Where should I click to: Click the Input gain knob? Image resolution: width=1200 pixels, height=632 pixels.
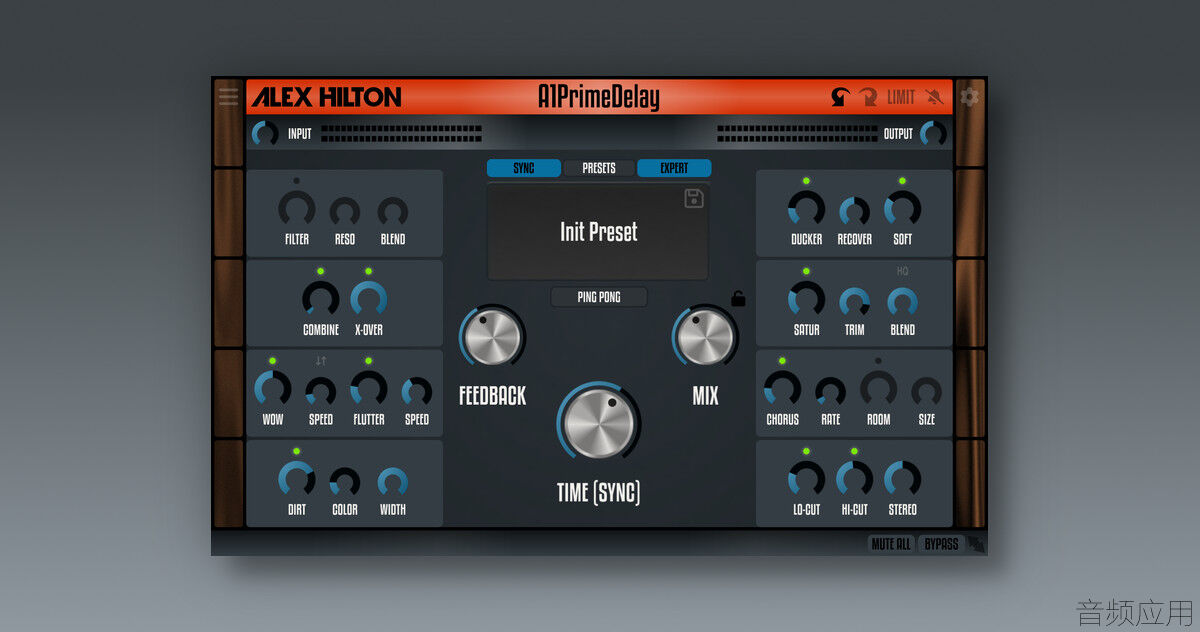265,134
